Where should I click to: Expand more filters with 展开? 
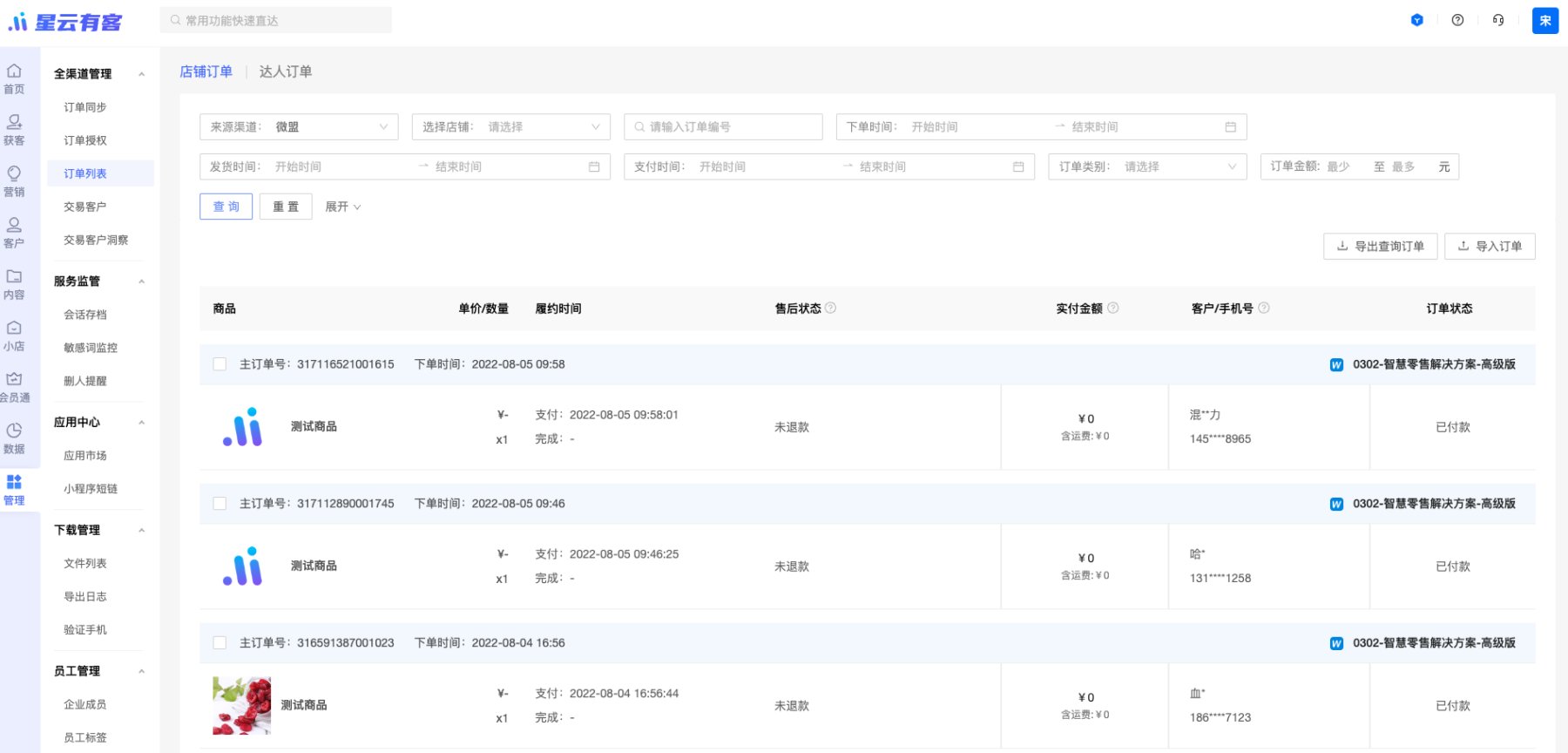coord(342,207)
